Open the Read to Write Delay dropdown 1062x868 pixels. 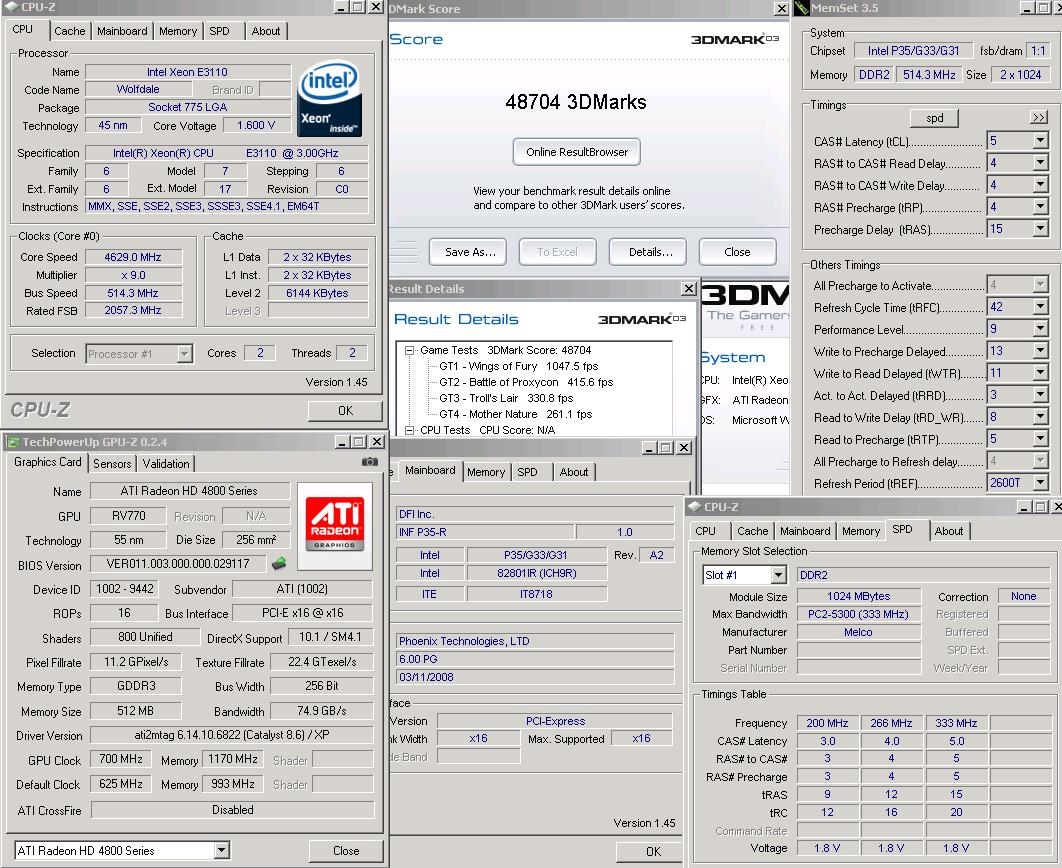(1040, 417)
